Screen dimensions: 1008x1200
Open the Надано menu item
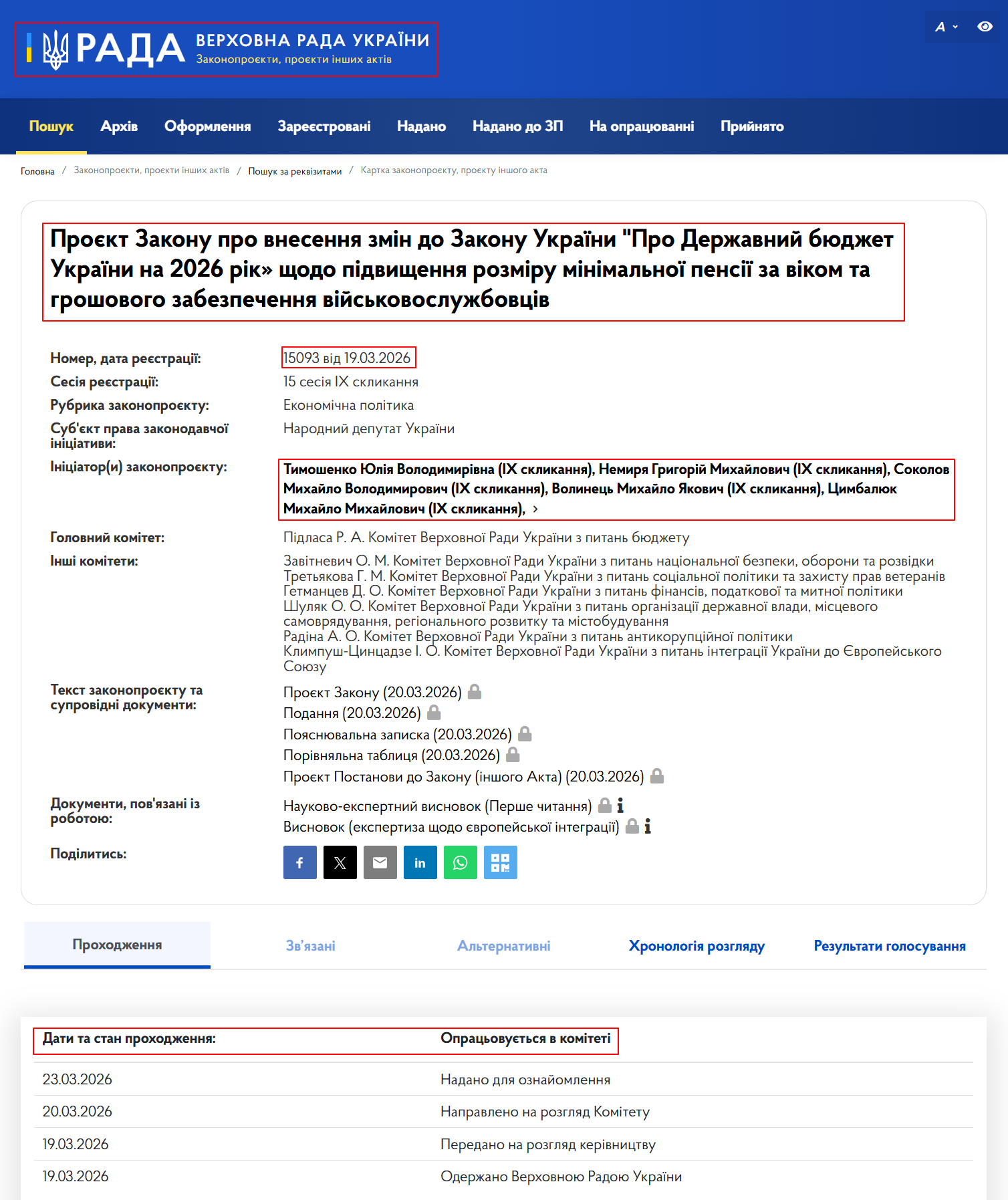click(421, 126)
